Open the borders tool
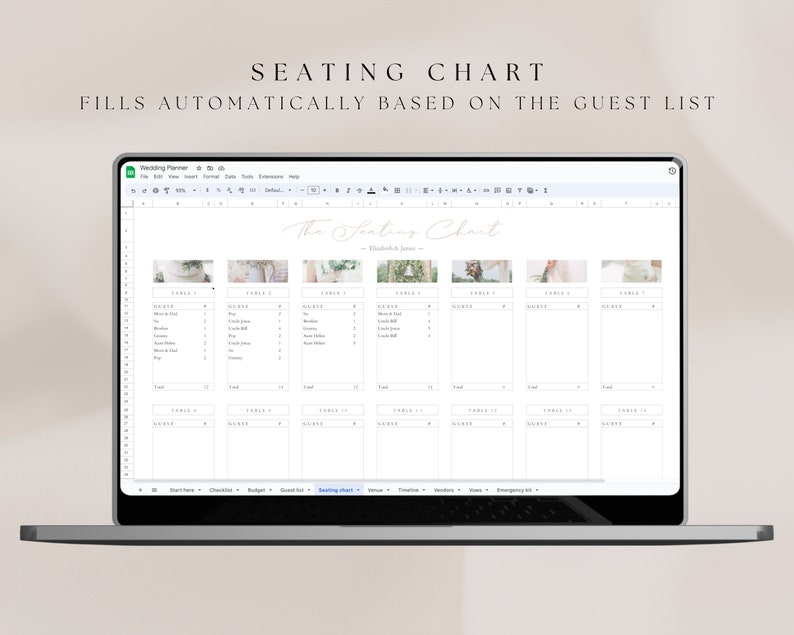The height and width of the screenshot is (635, 794). [x=398, y=191]
